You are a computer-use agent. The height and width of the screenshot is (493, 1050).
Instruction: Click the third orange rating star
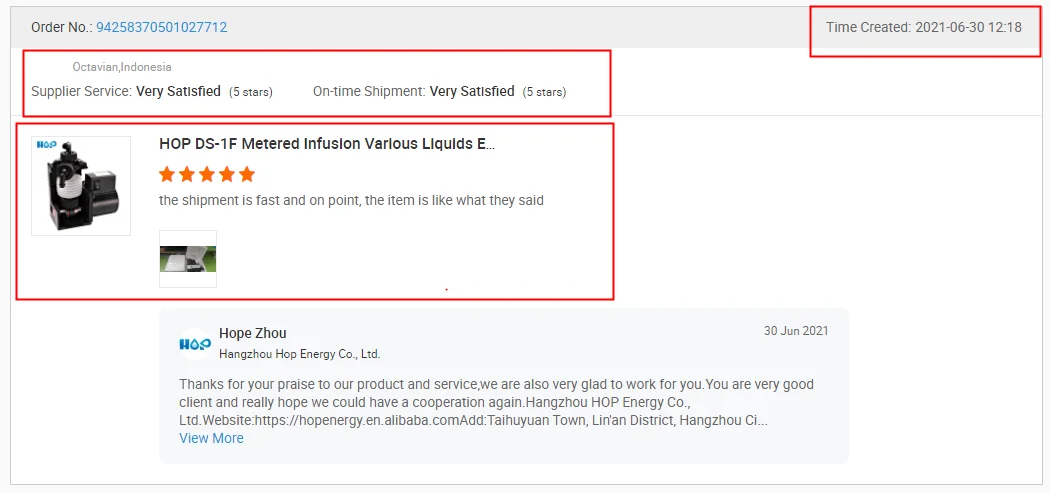pyautogui.click(x=207, y=174)
